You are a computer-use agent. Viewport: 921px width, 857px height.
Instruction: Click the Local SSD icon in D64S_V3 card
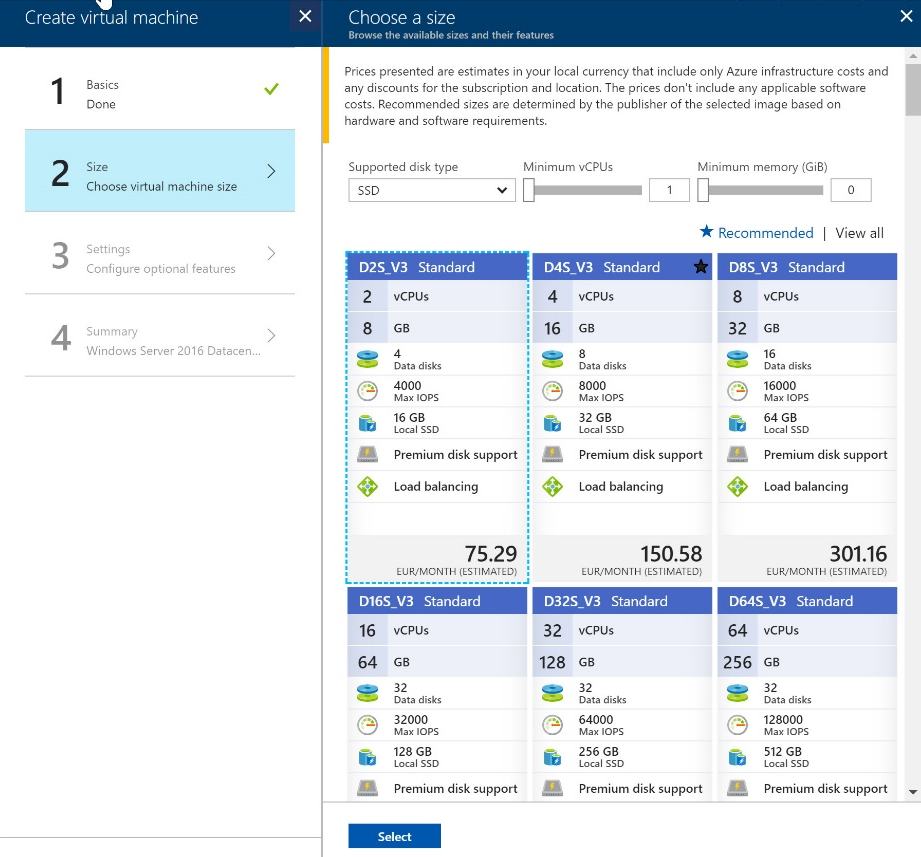click(x=738, y=757)
